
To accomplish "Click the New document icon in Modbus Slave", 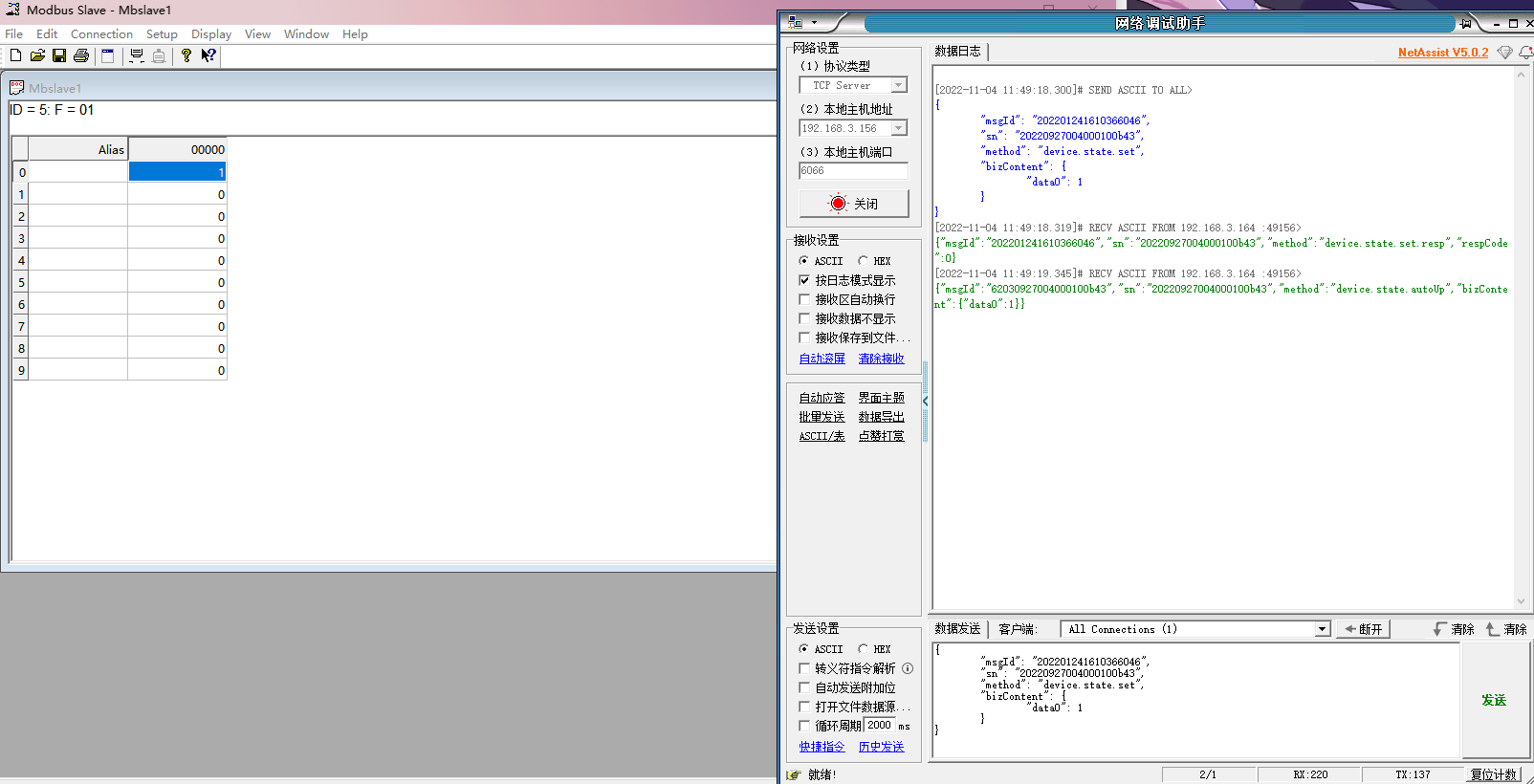I will (15, 55).
